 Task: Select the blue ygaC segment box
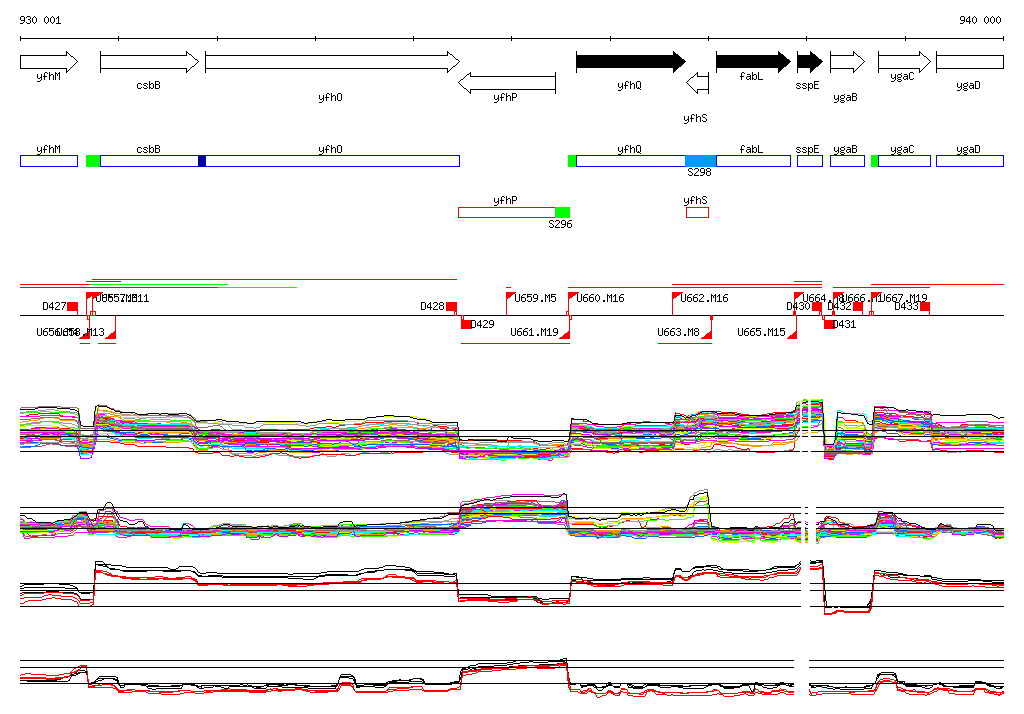click(x=904, y=161)
